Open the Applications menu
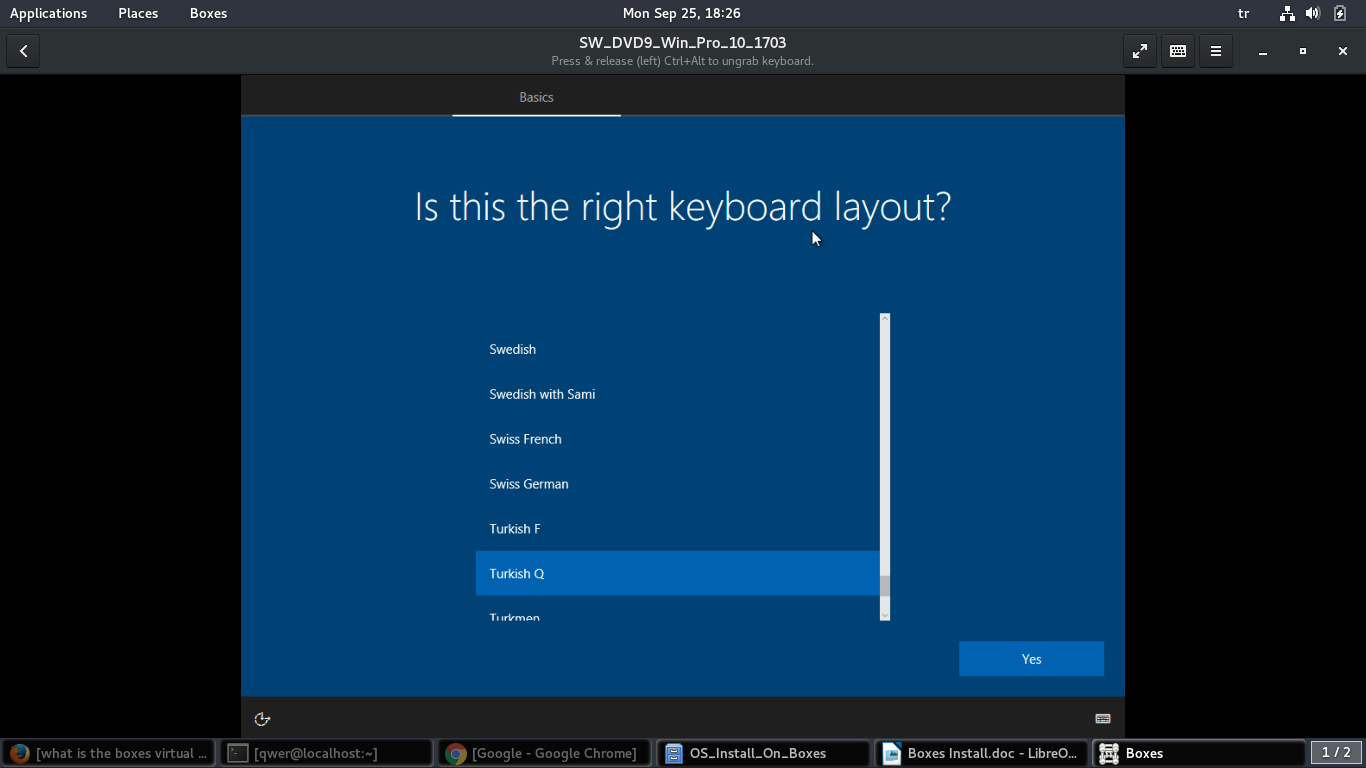Image resolution: width=1366 pixels, height=768 pixels. coord(48,13)
